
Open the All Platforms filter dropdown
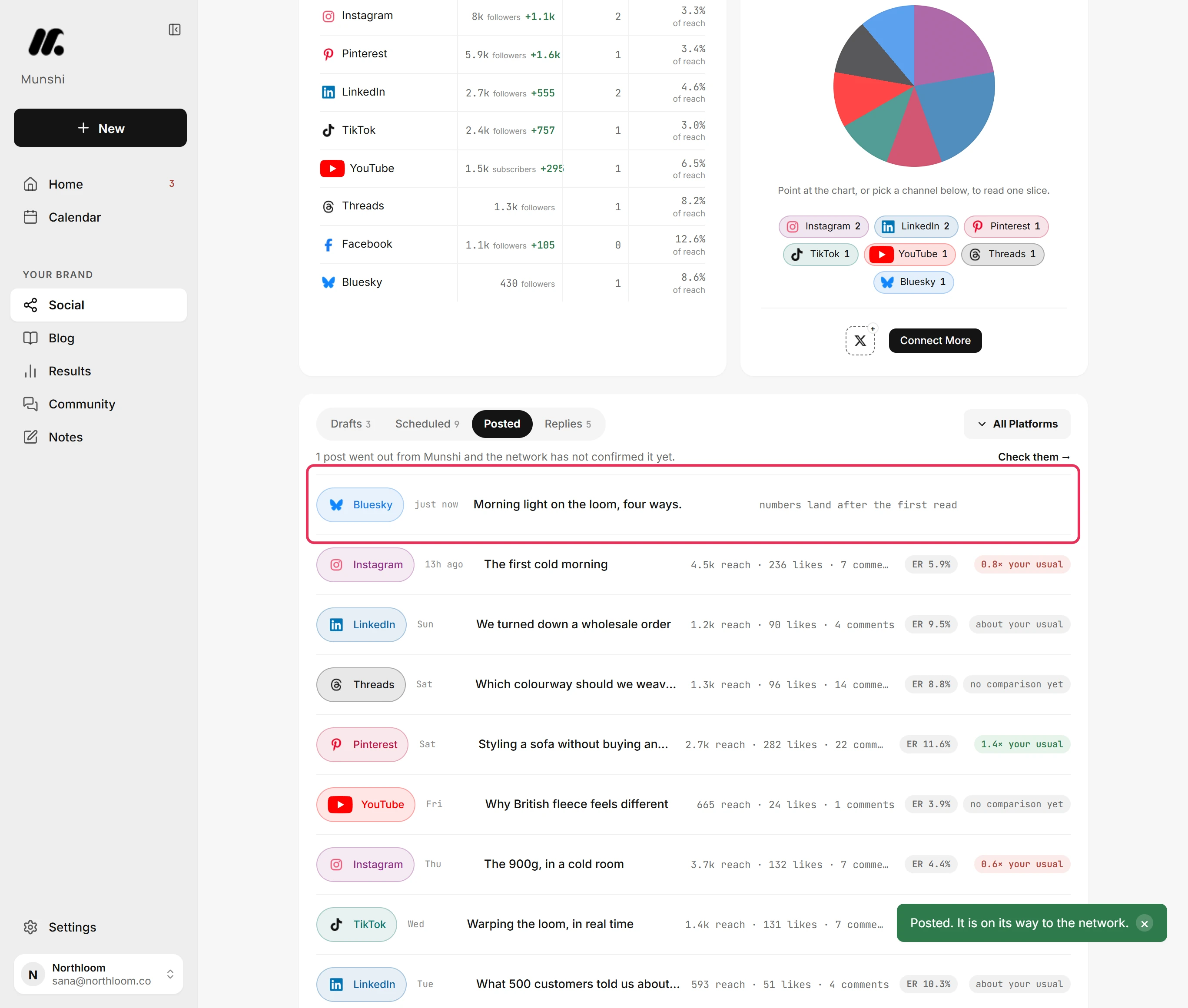coord(1016,424)
